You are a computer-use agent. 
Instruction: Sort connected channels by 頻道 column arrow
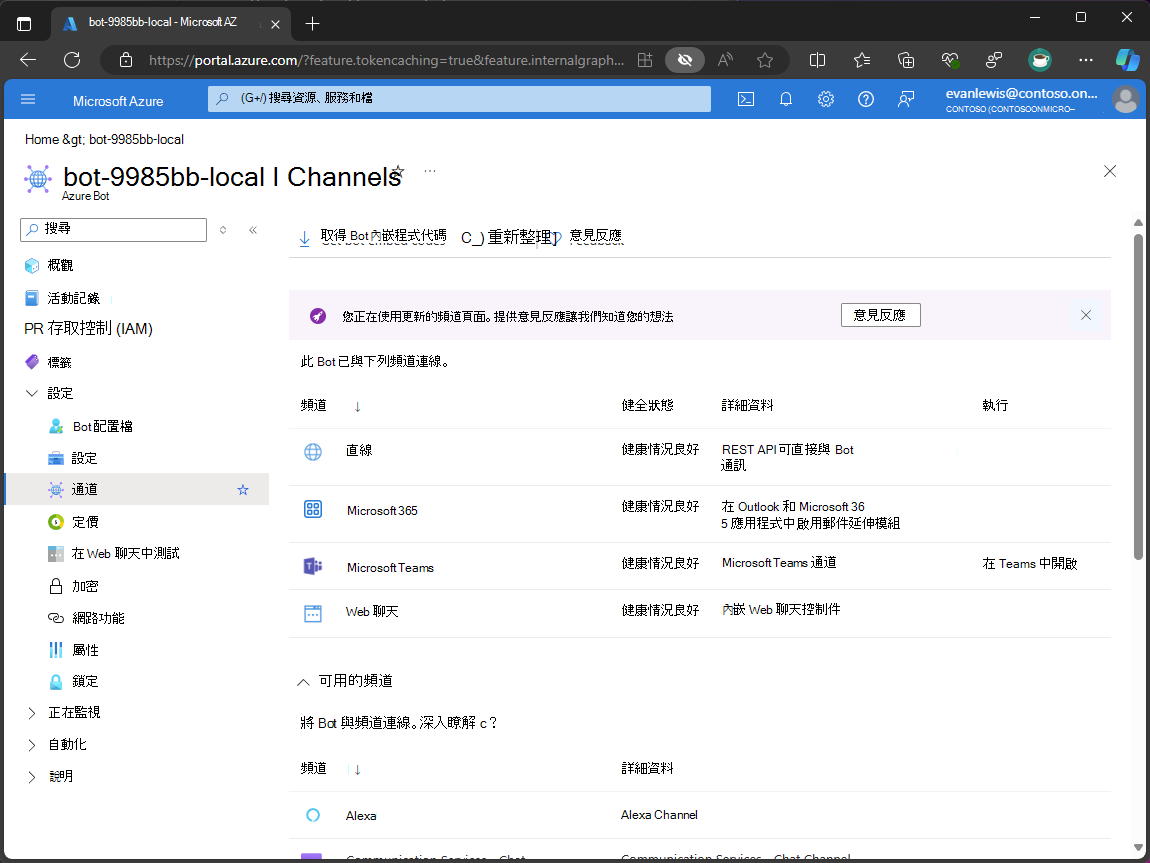357,406
